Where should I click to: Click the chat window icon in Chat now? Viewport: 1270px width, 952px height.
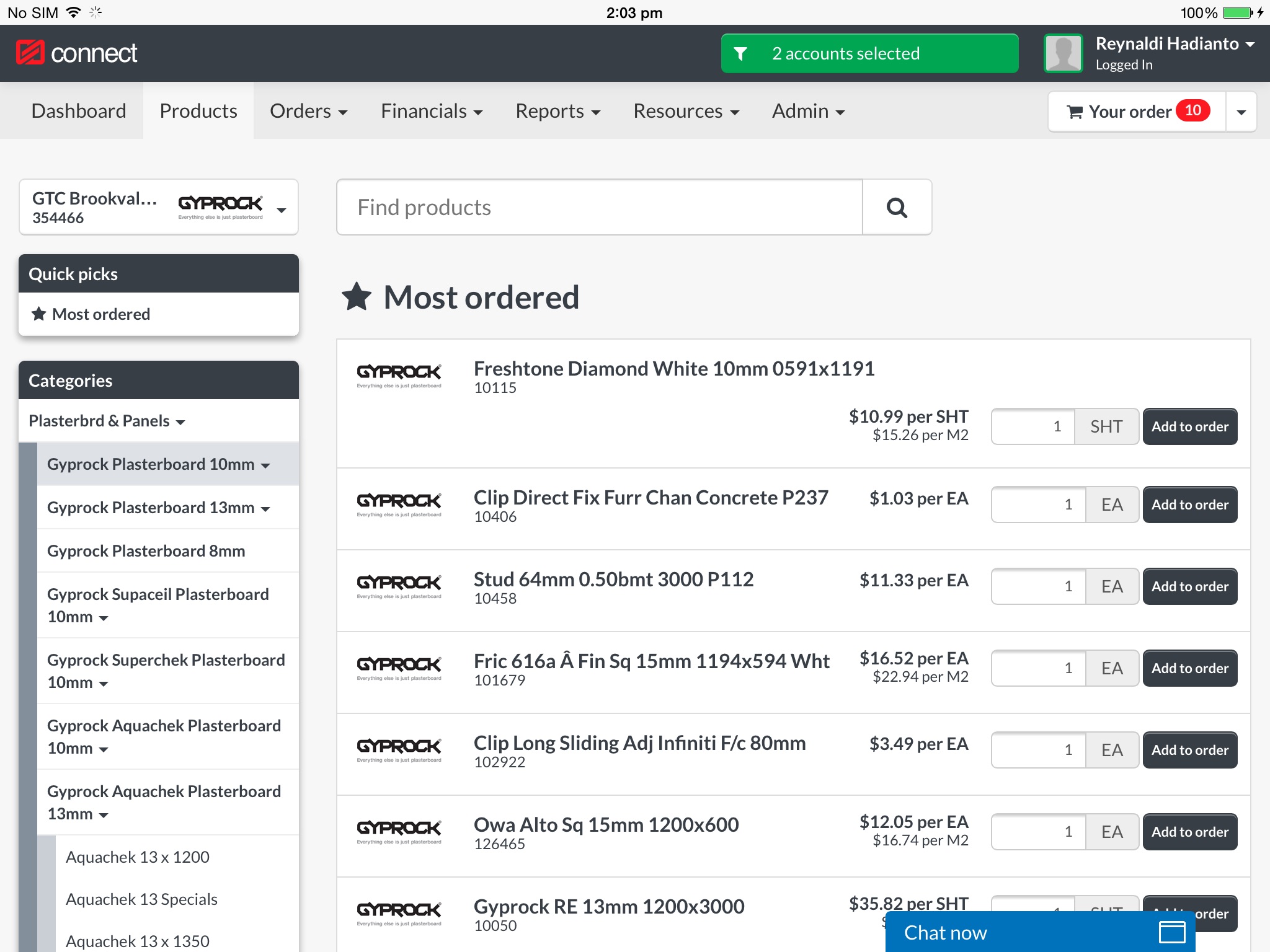coord(1171,932)
